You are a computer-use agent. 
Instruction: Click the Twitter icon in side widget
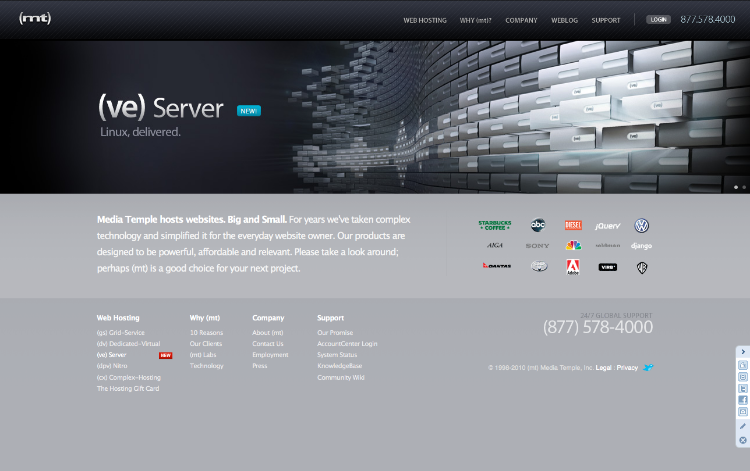[743, 388]
